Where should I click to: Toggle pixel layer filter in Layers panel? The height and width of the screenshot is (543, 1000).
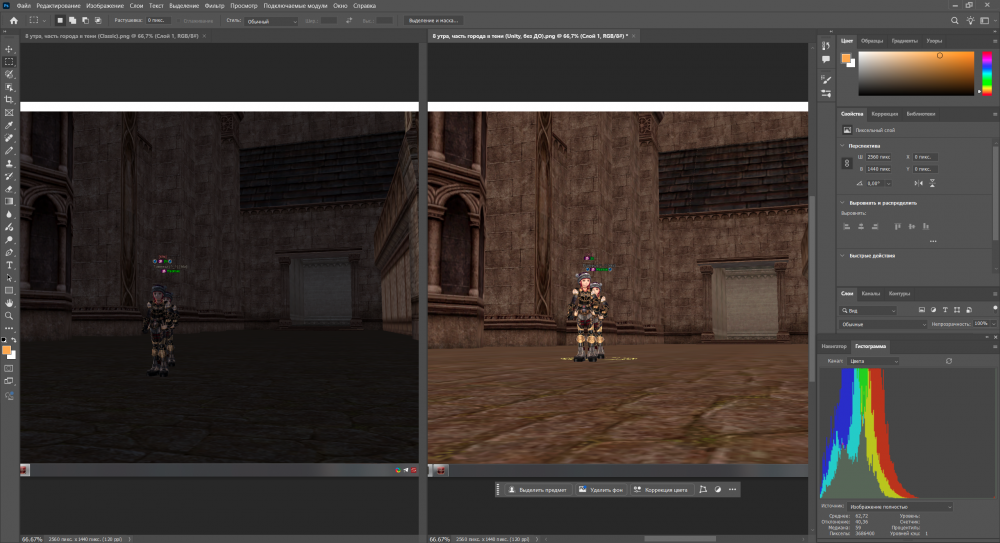click(922, 310)
